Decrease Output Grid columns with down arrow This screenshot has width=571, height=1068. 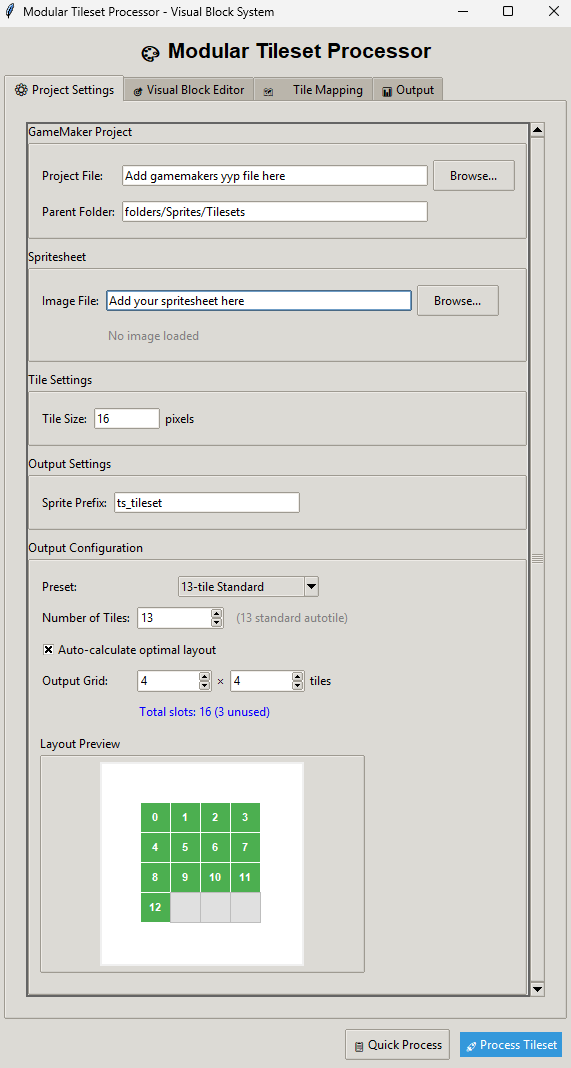pyautogui.click(x=204, y=685)
